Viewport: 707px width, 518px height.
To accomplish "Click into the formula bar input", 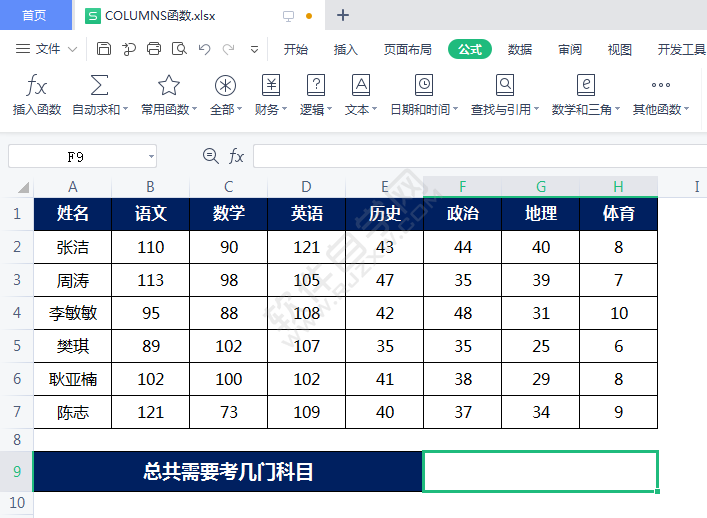I will (x=480, y=156).
